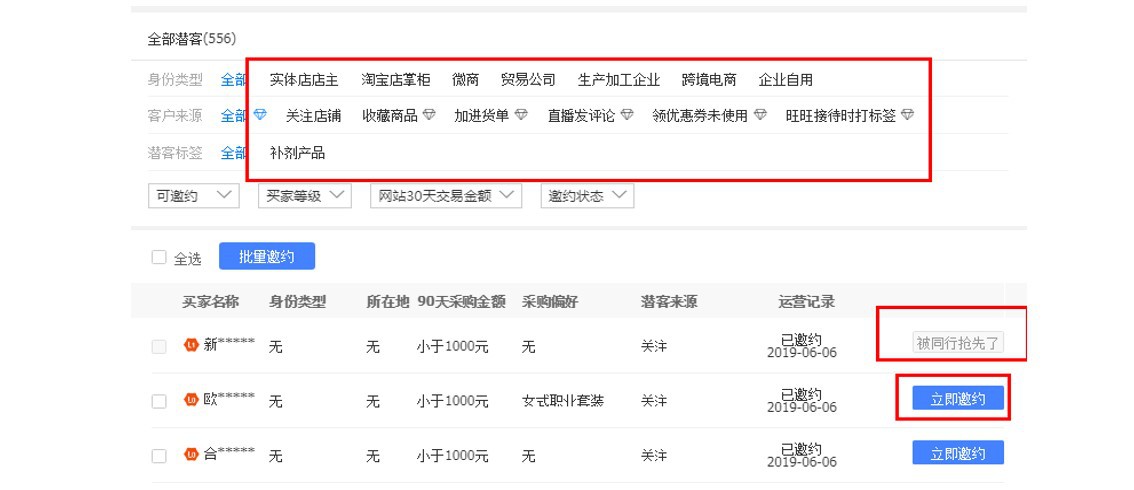Choose the 领优惠券未使用 source filter

tap(700, 116)
